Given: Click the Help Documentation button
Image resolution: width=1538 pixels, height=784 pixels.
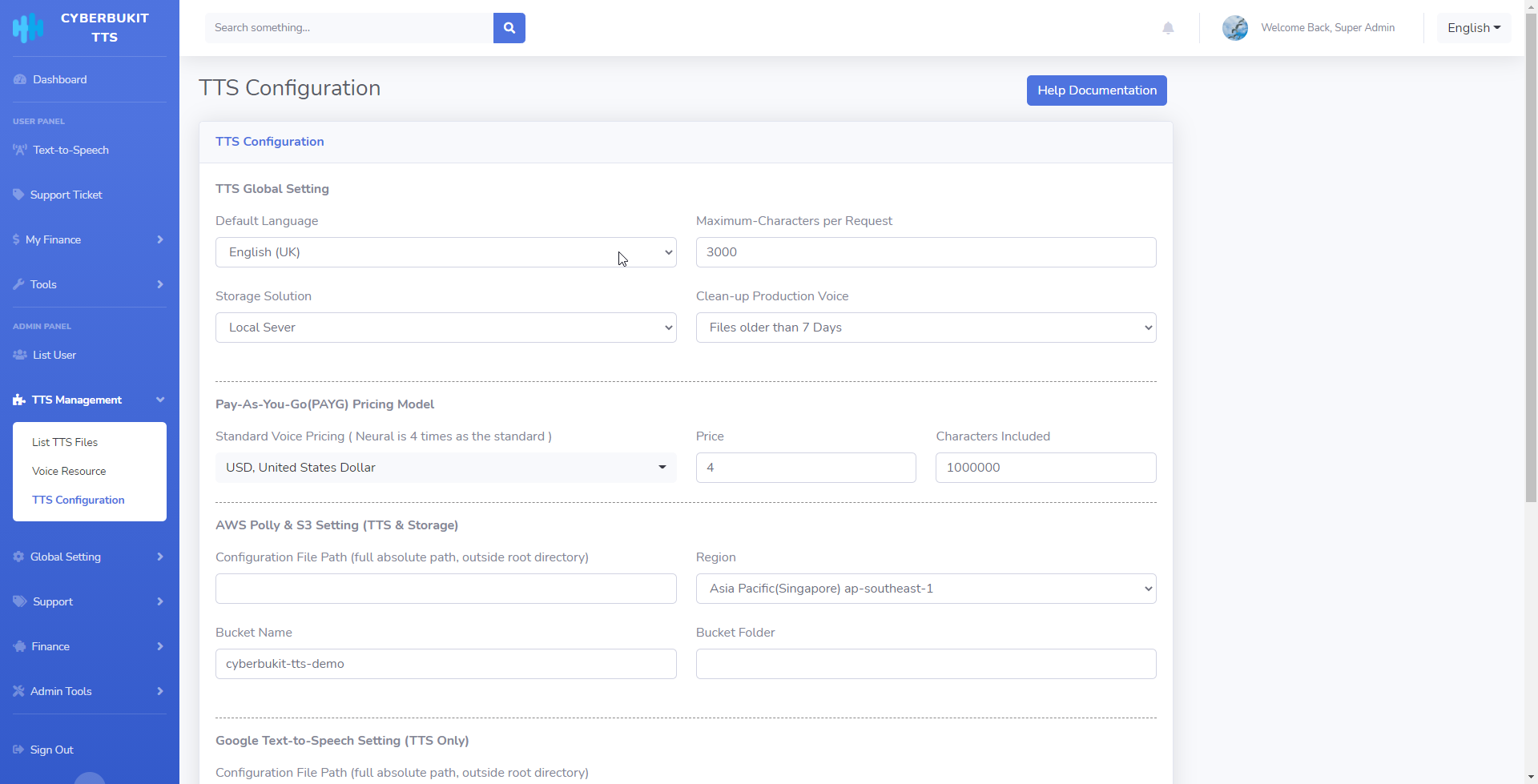Looking at the screenshot, I should pyautogui.click(x=1096, y=90).
